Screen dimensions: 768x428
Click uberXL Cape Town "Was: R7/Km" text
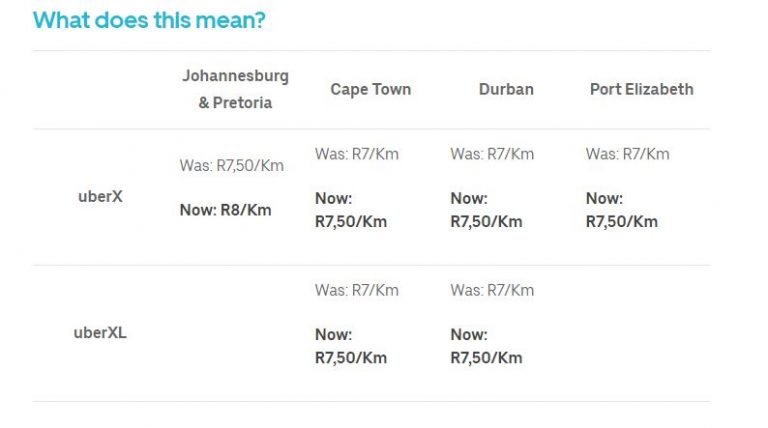[356, 290]
